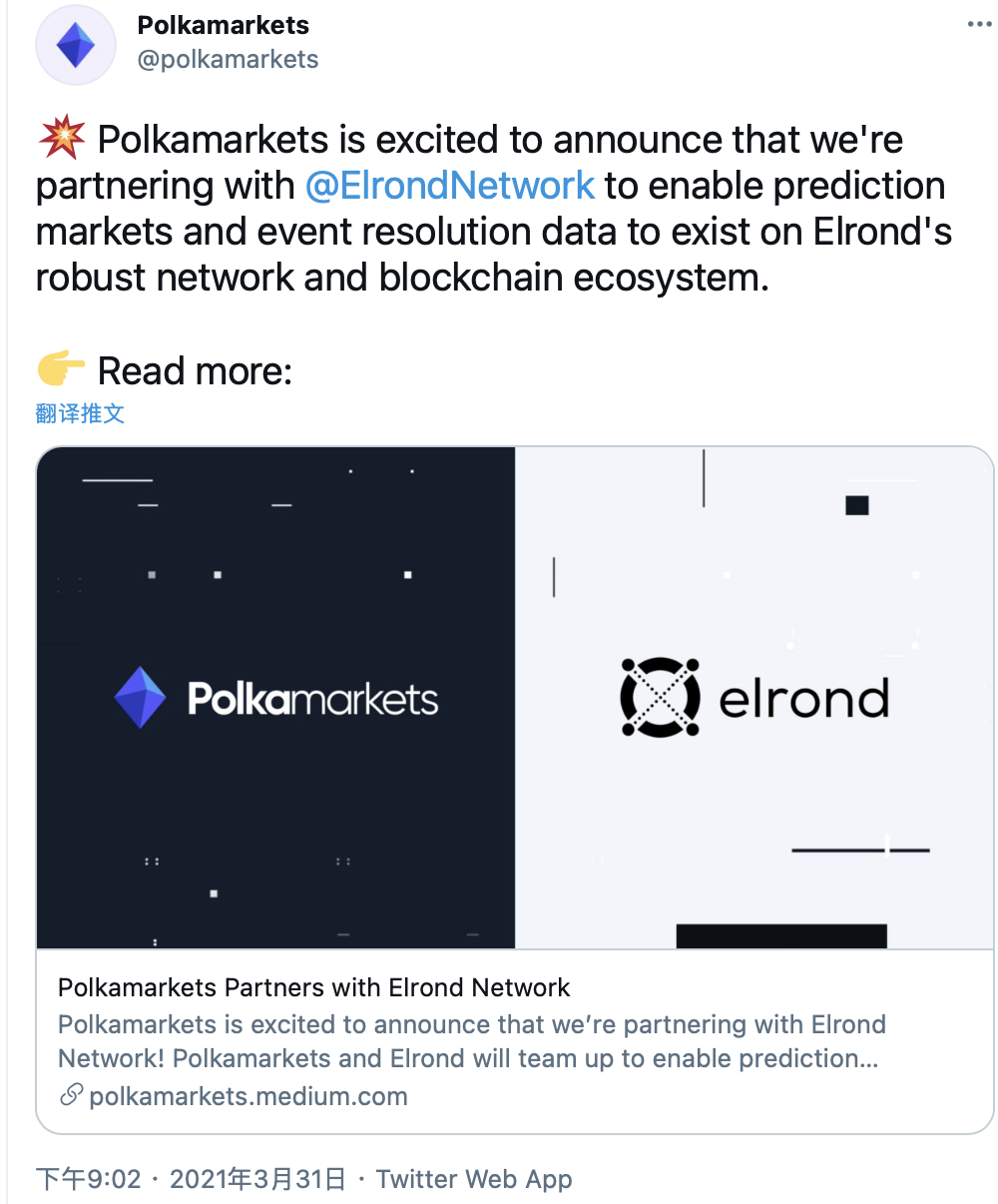Open the @polkamarkets handle
The height and width of the screenshot is (1204, 998).
point(229,60)
